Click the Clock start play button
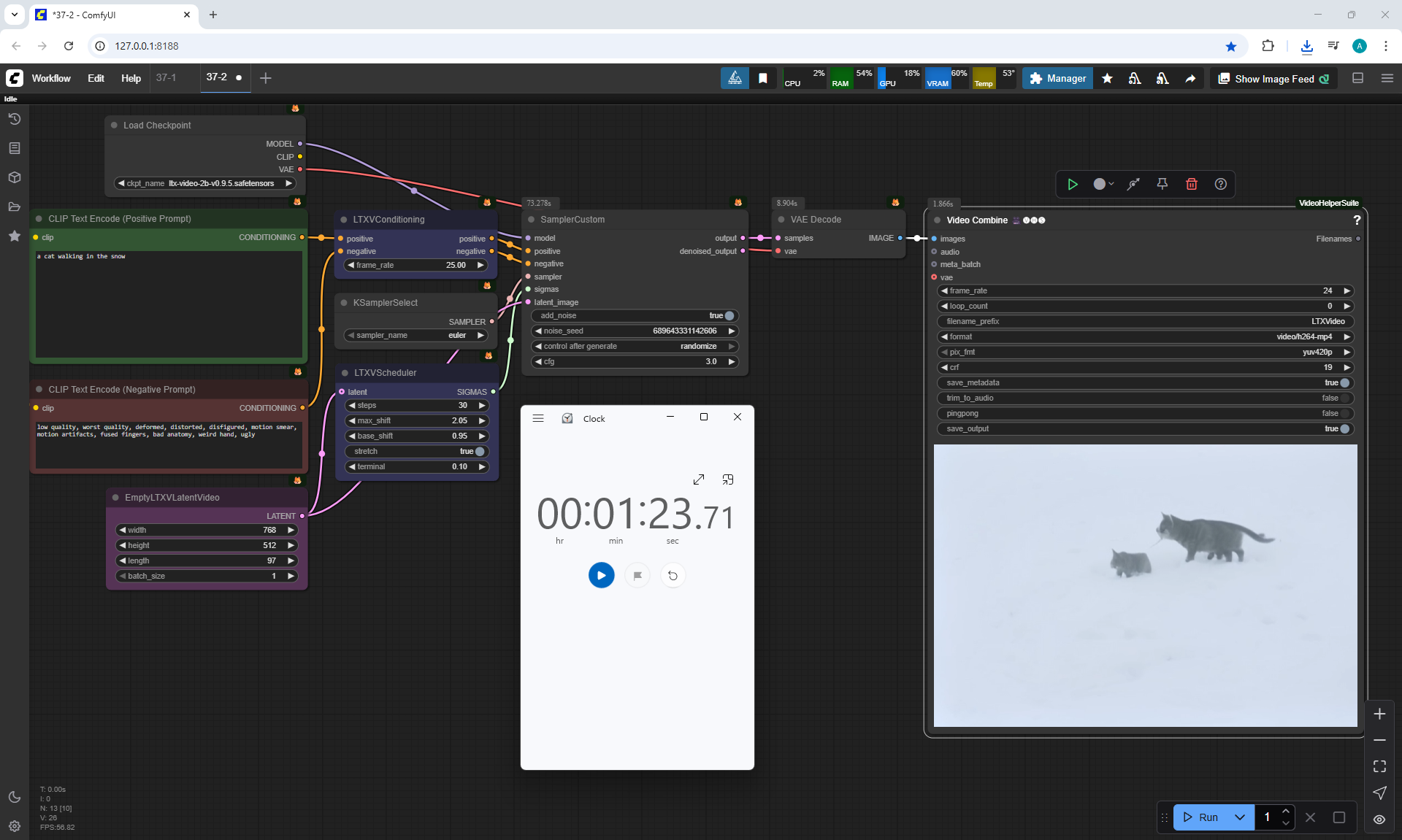 click(601, 575)
